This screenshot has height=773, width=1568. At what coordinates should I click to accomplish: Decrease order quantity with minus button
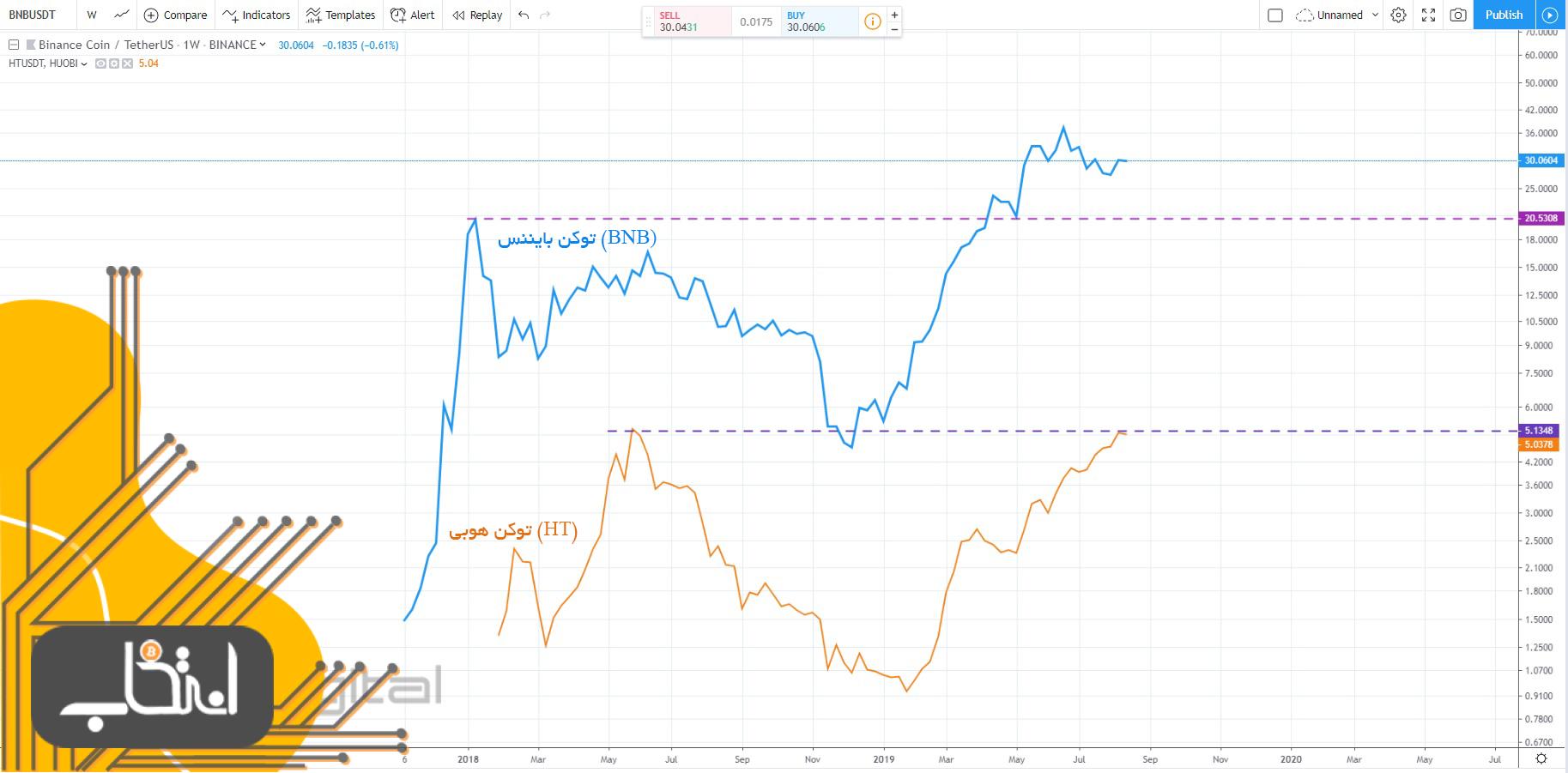click(894, 28)
